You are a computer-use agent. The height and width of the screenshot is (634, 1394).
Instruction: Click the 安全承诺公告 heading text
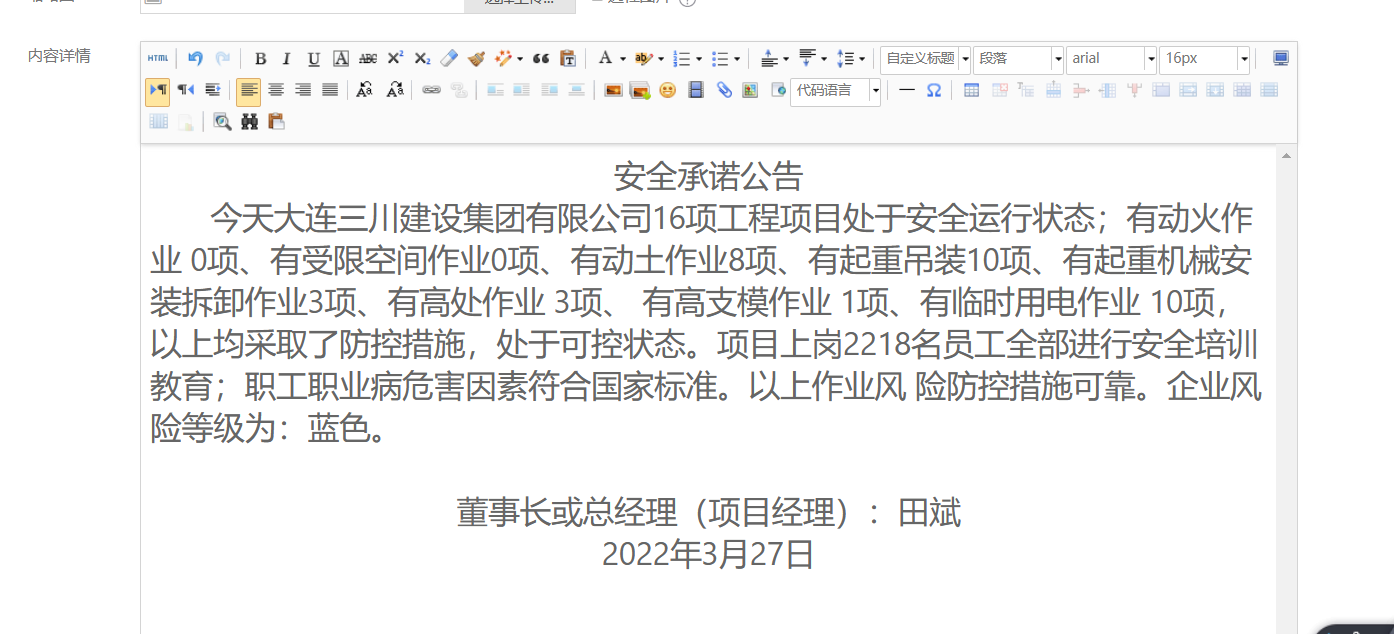(708, 177)
